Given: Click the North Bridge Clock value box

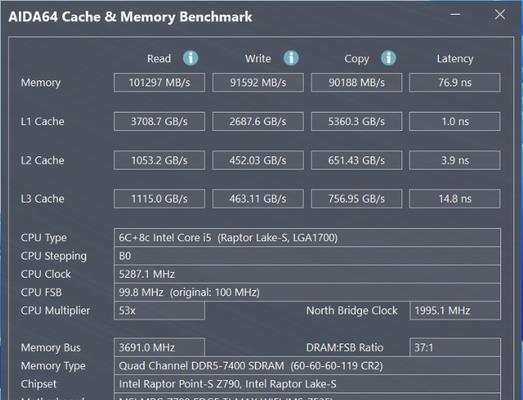Looking at the screenshot, I should click(x=455, y=311).
